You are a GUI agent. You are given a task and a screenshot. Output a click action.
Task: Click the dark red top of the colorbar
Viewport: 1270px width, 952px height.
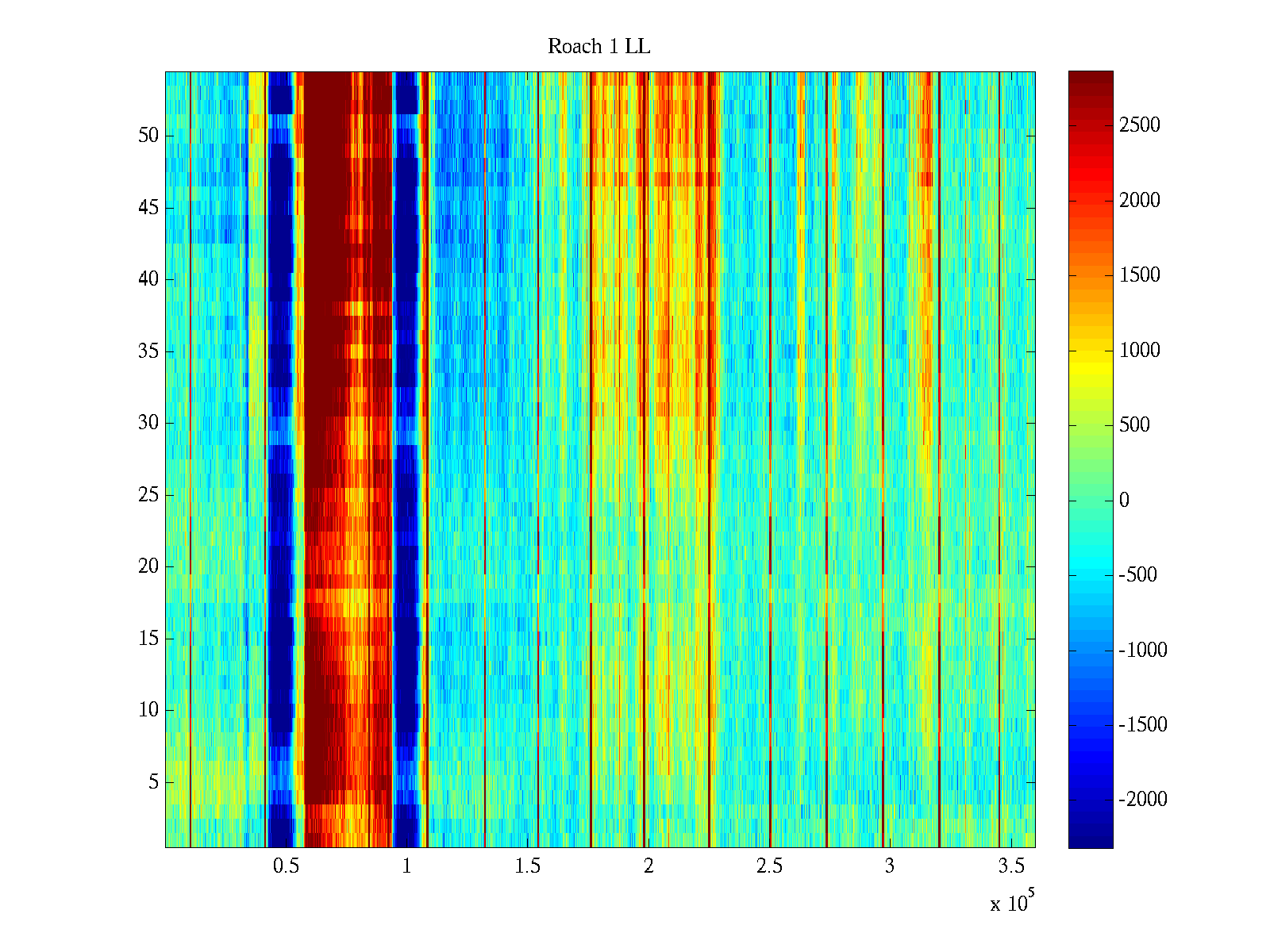[x=1090, y=78]
